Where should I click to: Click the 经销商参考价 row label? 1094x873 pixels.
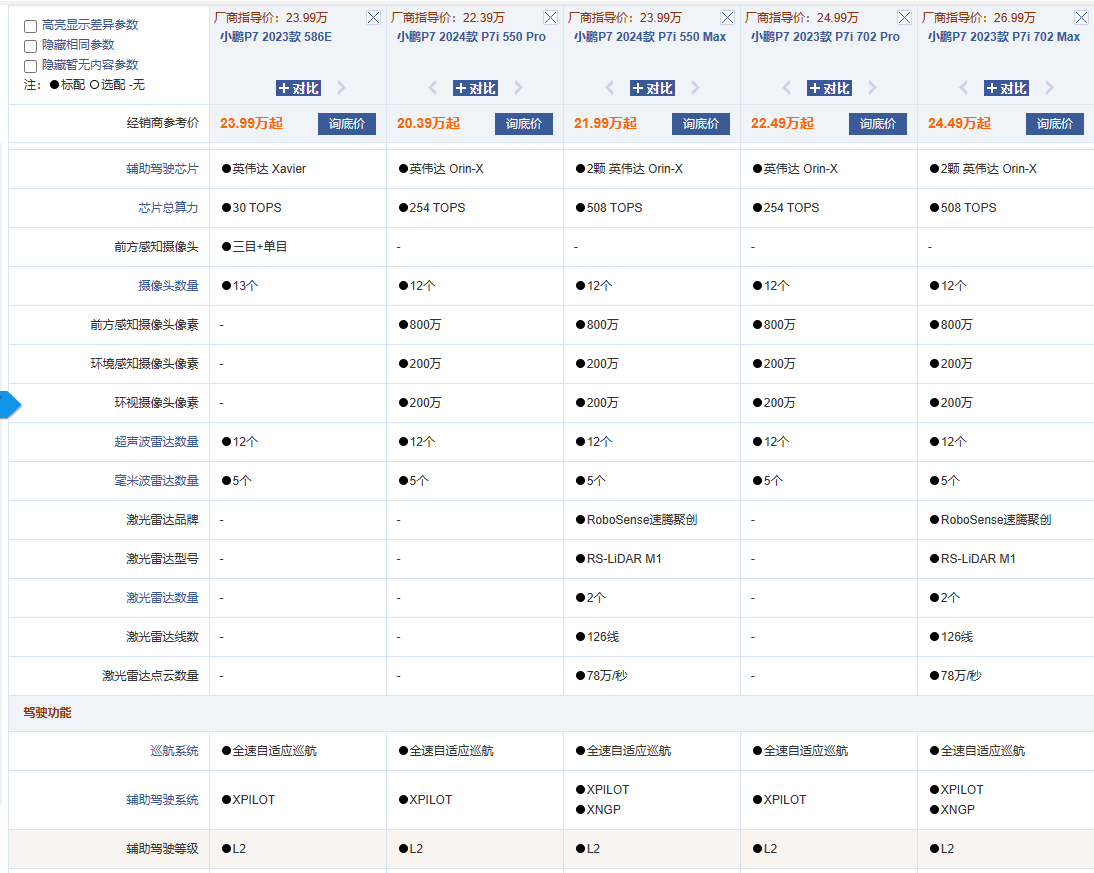click(x=163, y=124)
